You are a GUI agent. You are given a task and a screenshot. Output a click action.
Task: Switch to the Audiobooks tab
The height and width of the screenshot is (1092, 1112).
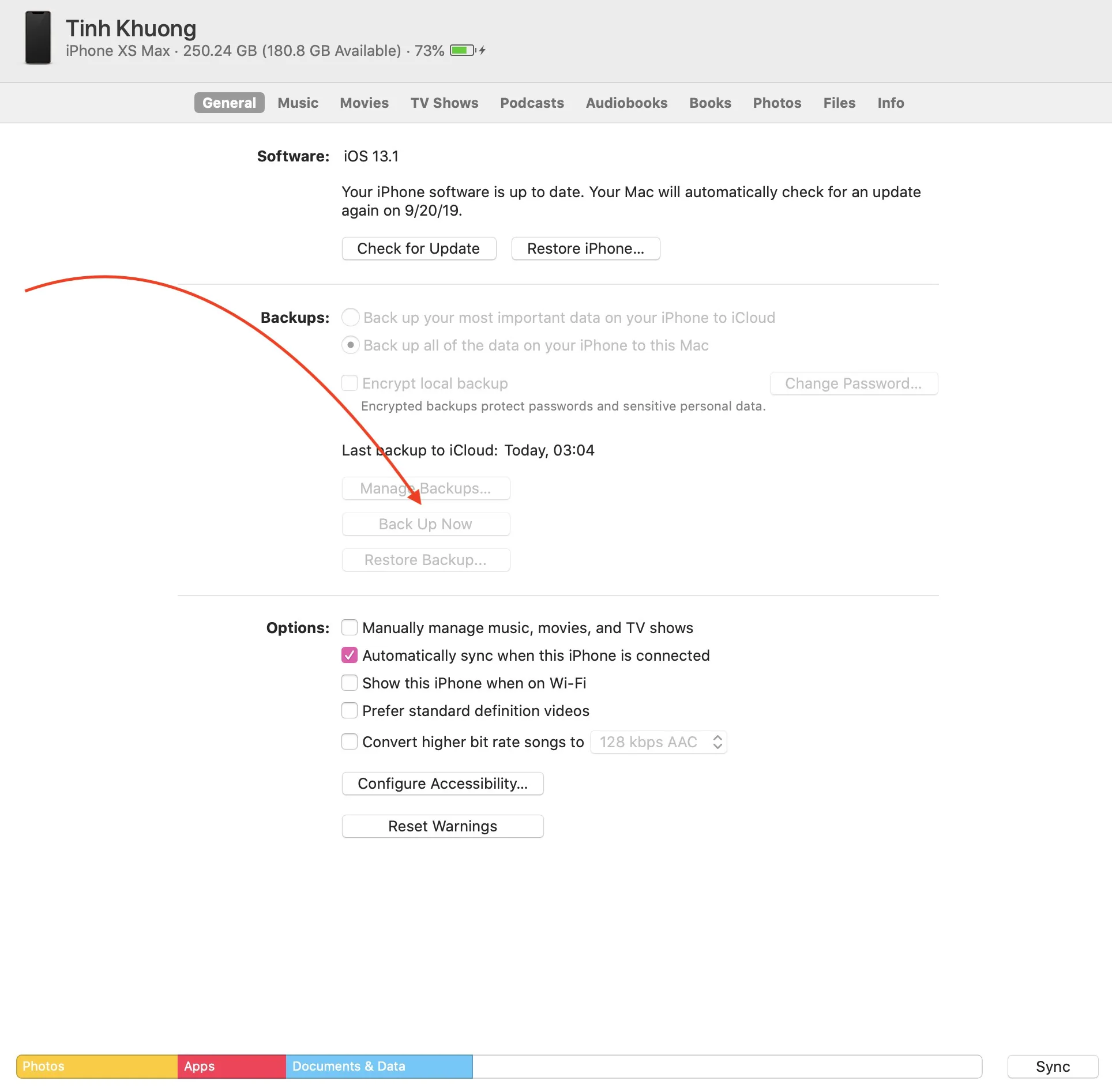coord(626,103)
